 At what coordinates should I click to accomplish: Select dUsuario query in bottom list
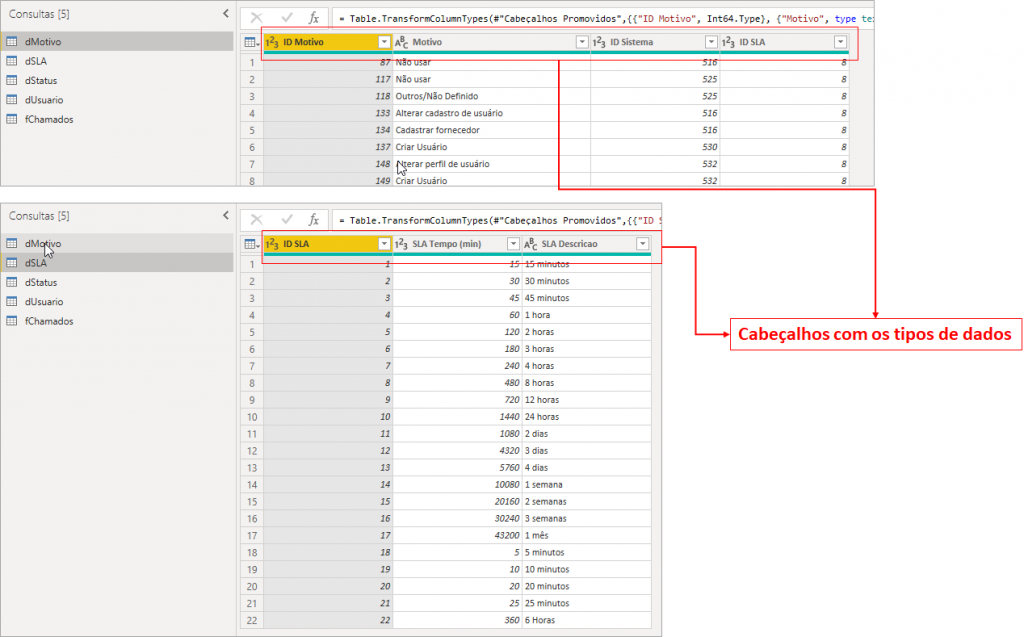coord(117,302)
